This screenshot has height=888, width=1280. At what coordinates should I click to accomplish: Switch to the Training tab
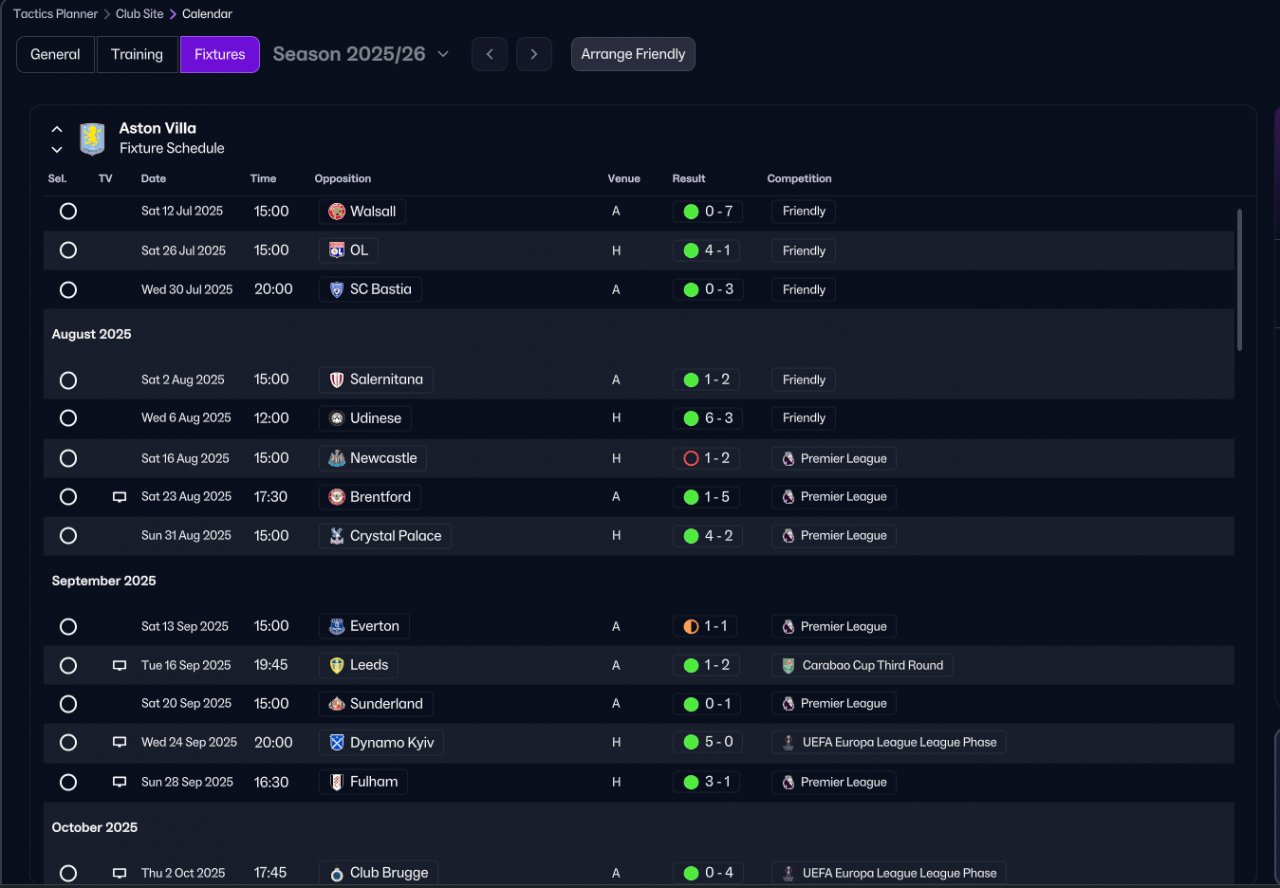[137, 54]
